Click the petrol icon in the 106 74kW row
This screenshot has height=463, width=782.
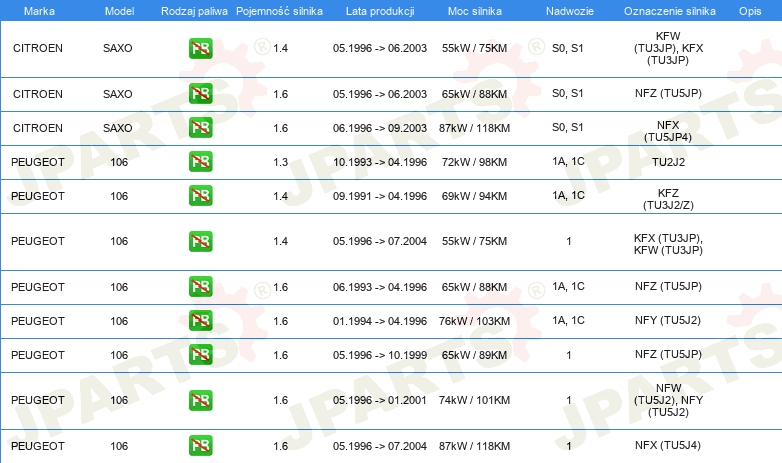point(200,400)
